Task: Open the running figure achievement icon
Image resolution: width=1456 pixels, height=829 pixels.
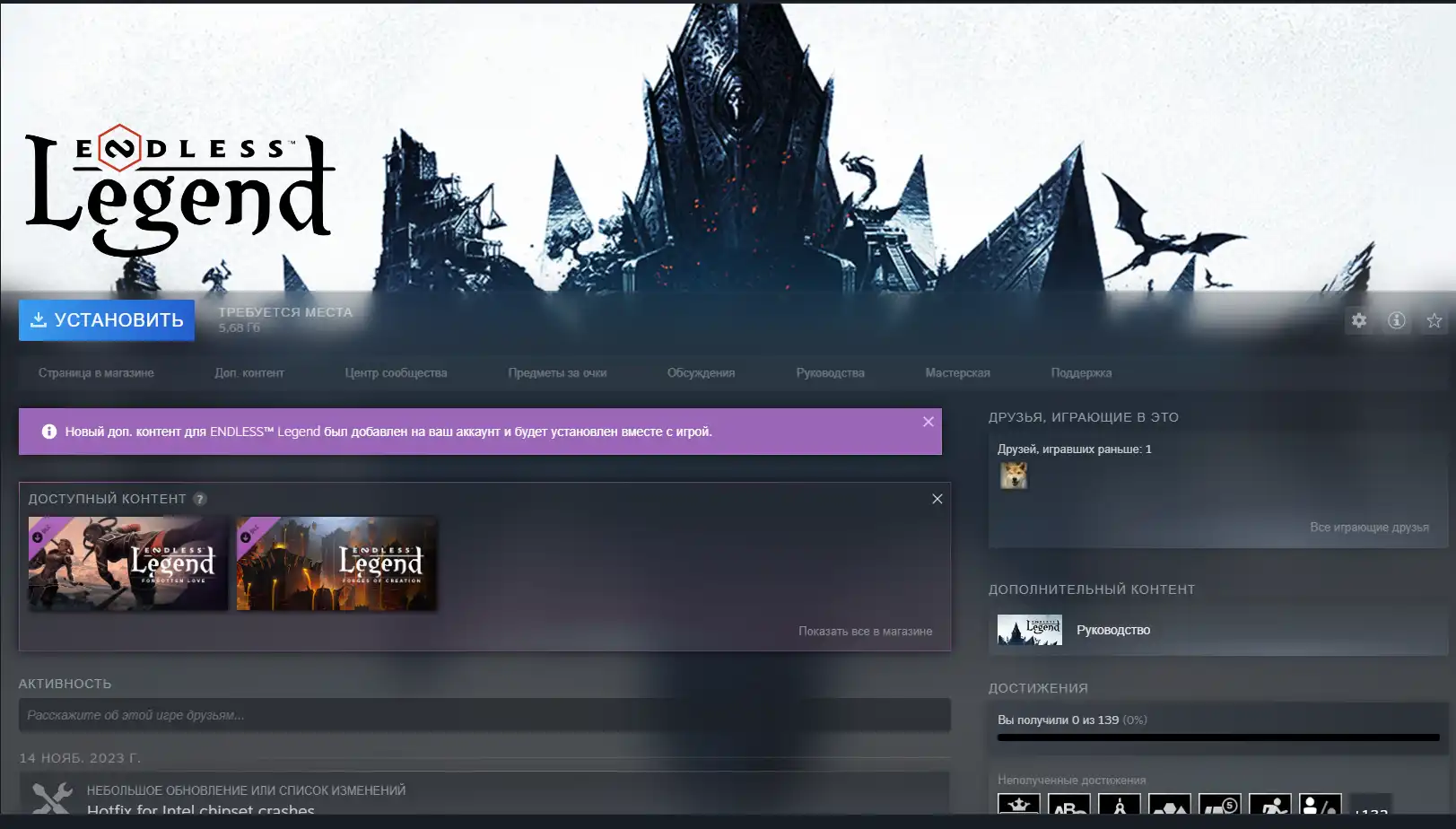Action: pos(1270,804)
